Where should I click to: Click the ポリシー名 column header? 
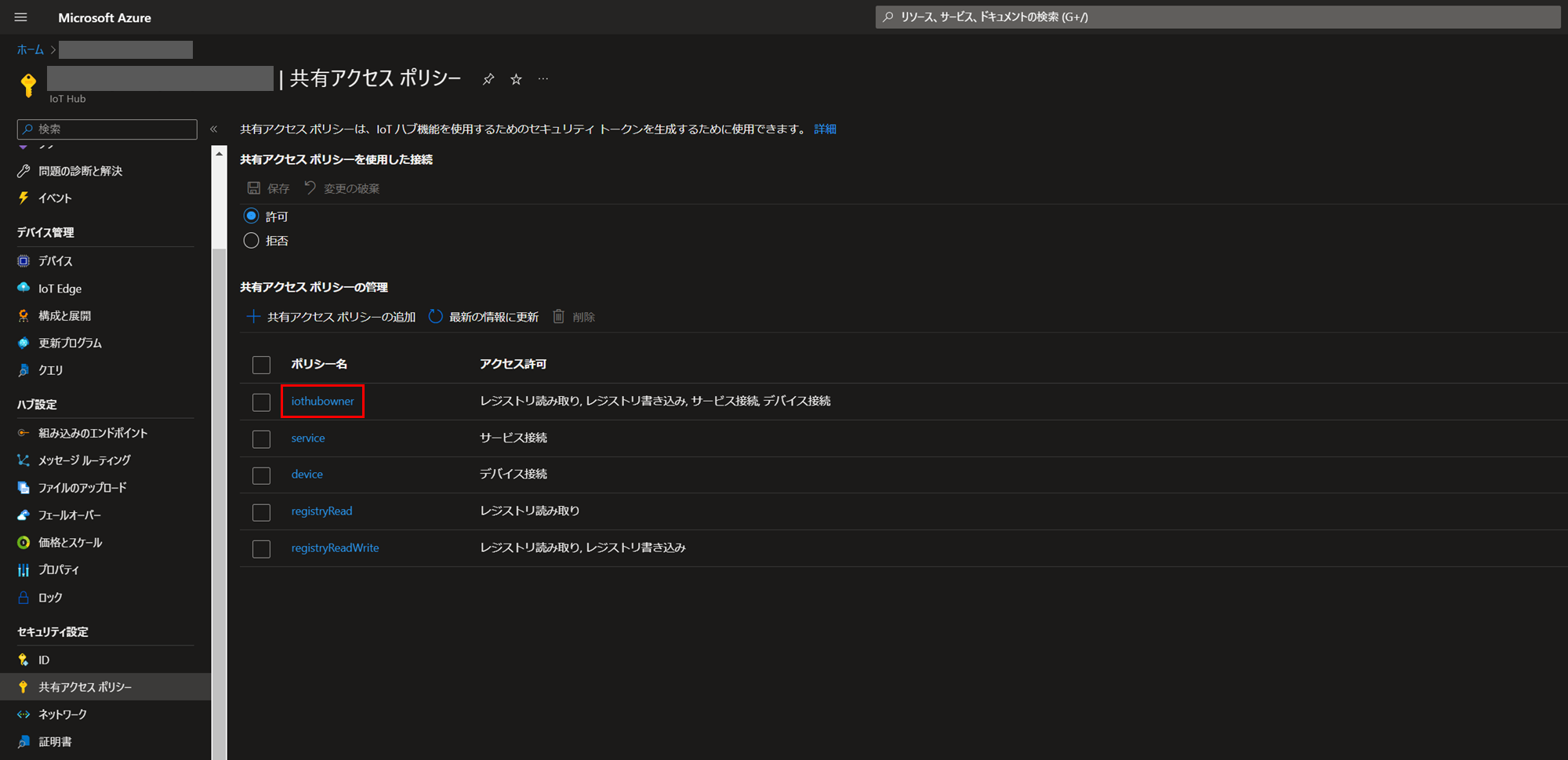point(319,364)
